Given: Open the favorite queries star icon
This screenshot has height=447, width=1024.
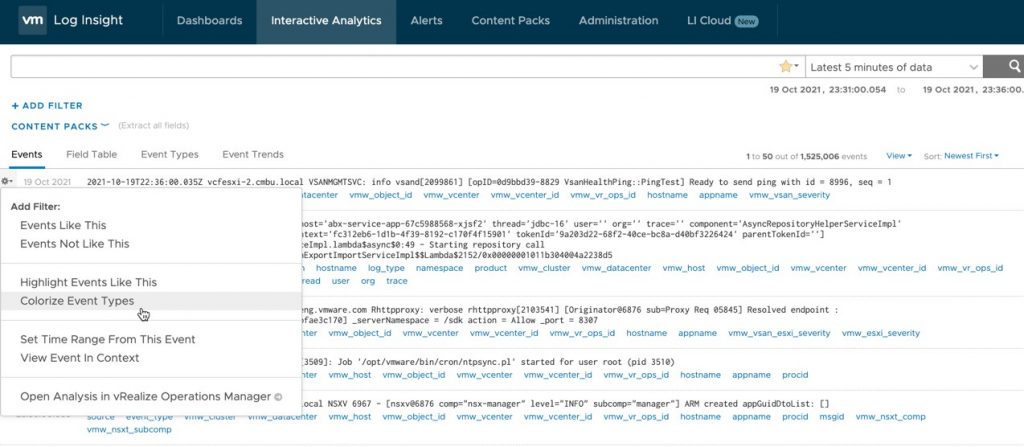Looking at the screenshot, I should point(787,67).
